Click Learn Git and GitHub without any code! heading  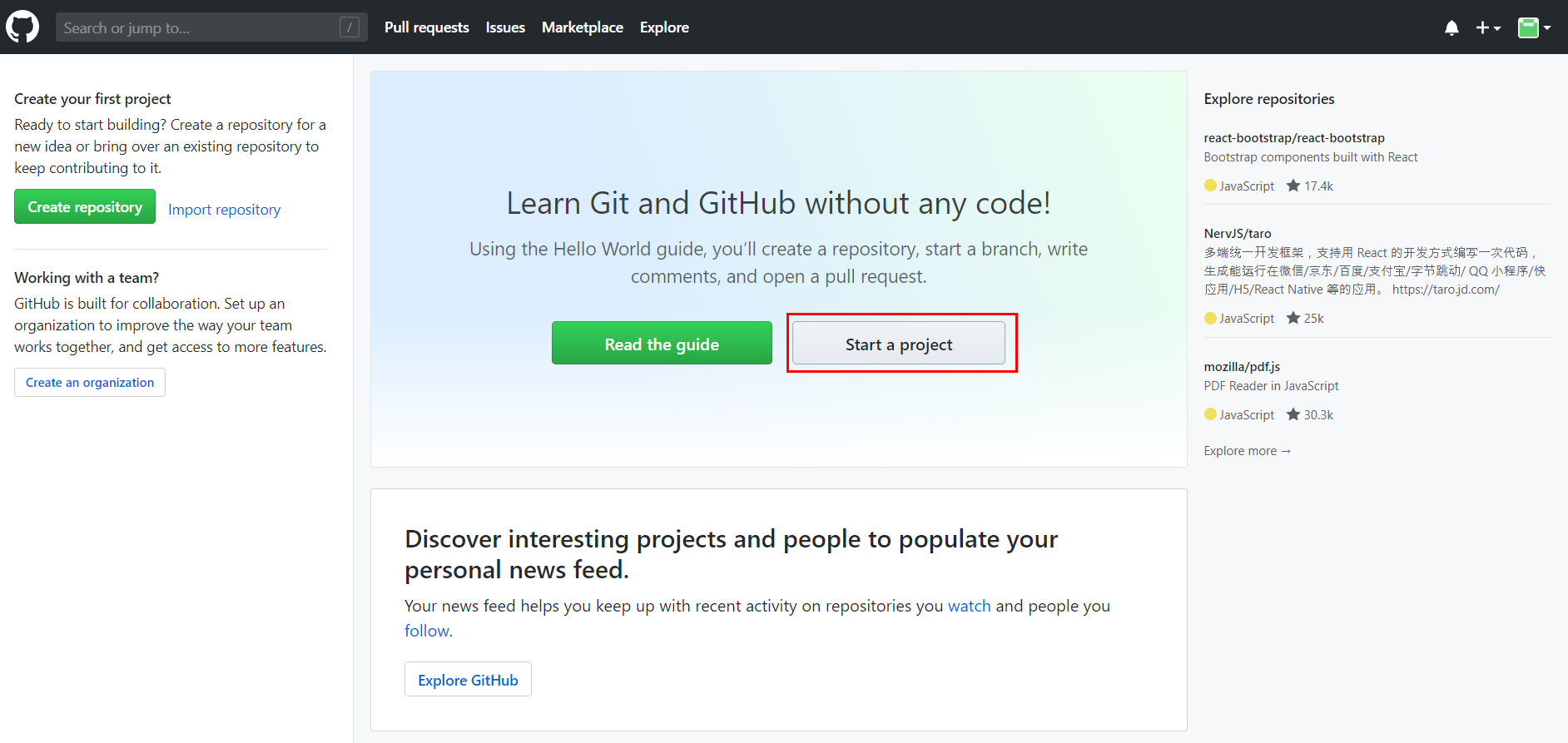click(x=779, y=203)
